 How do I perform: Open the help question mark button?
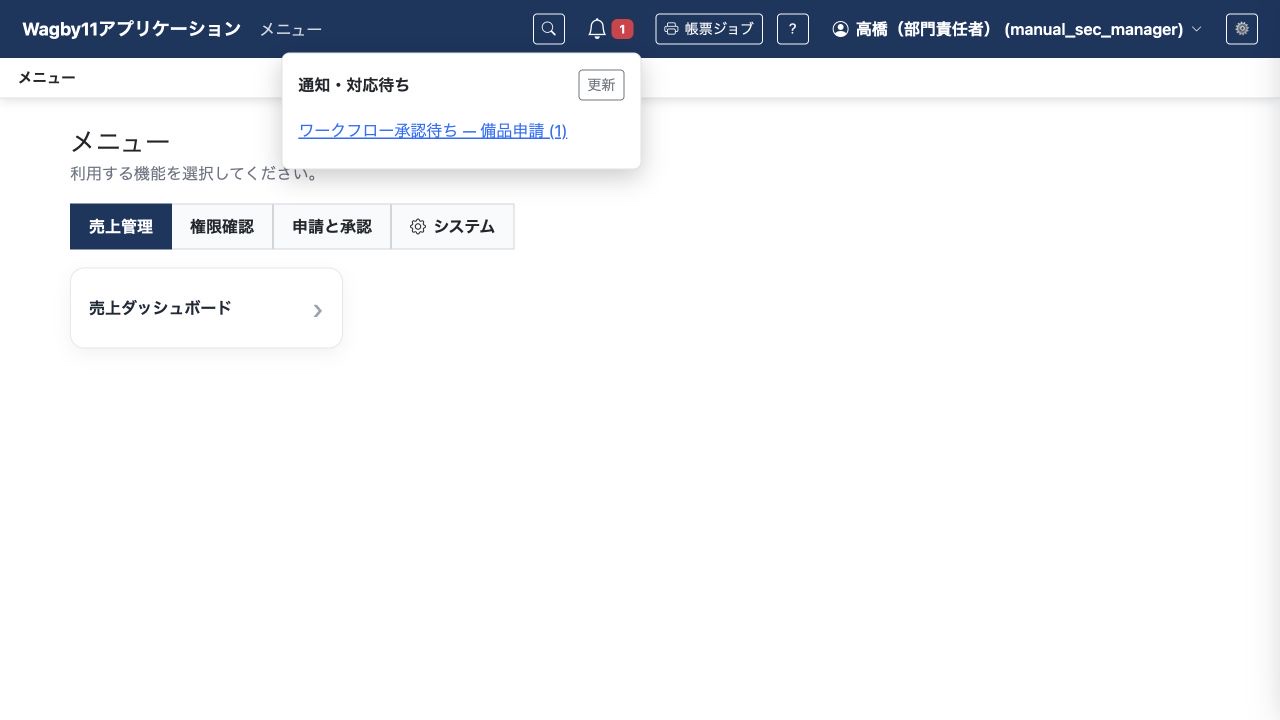click(x=793, y=29)
